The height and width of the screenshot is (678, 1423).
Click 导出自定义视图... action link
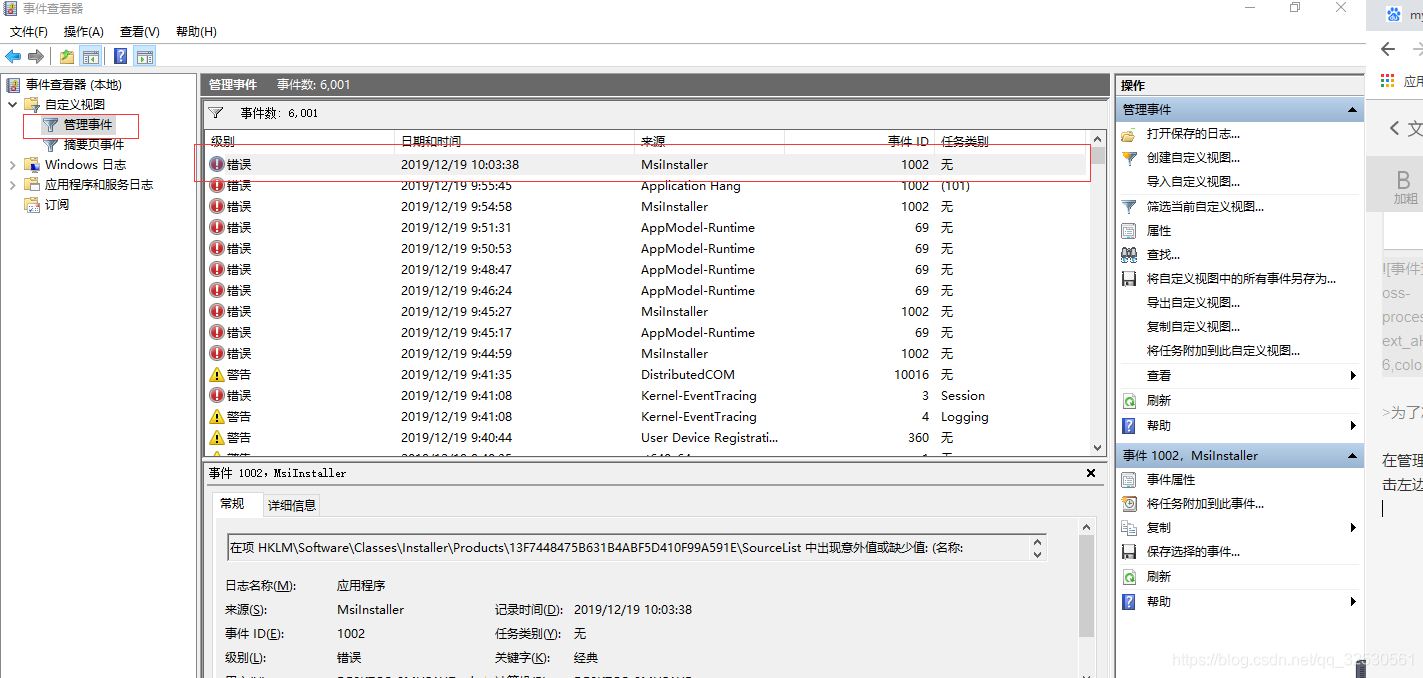[x=1193, y=303]
